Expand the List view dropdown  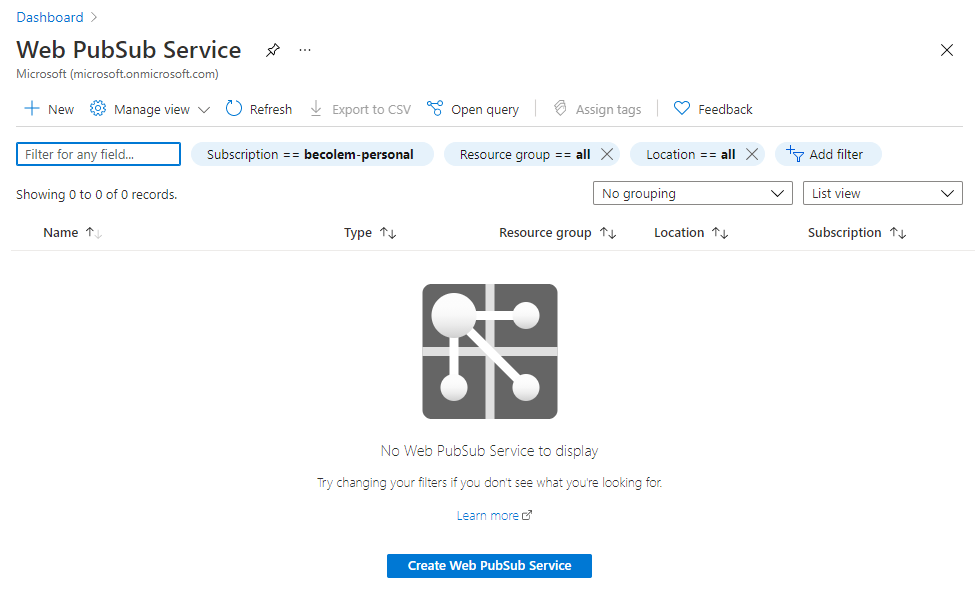[x=882, y=193]
